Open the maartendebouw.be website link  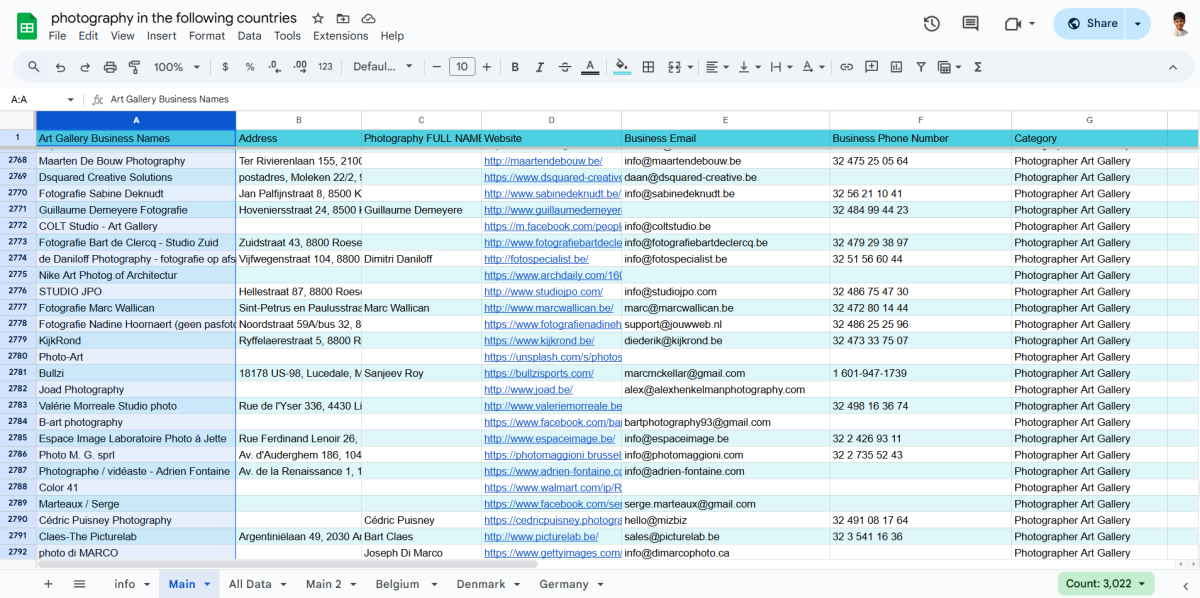543,161
